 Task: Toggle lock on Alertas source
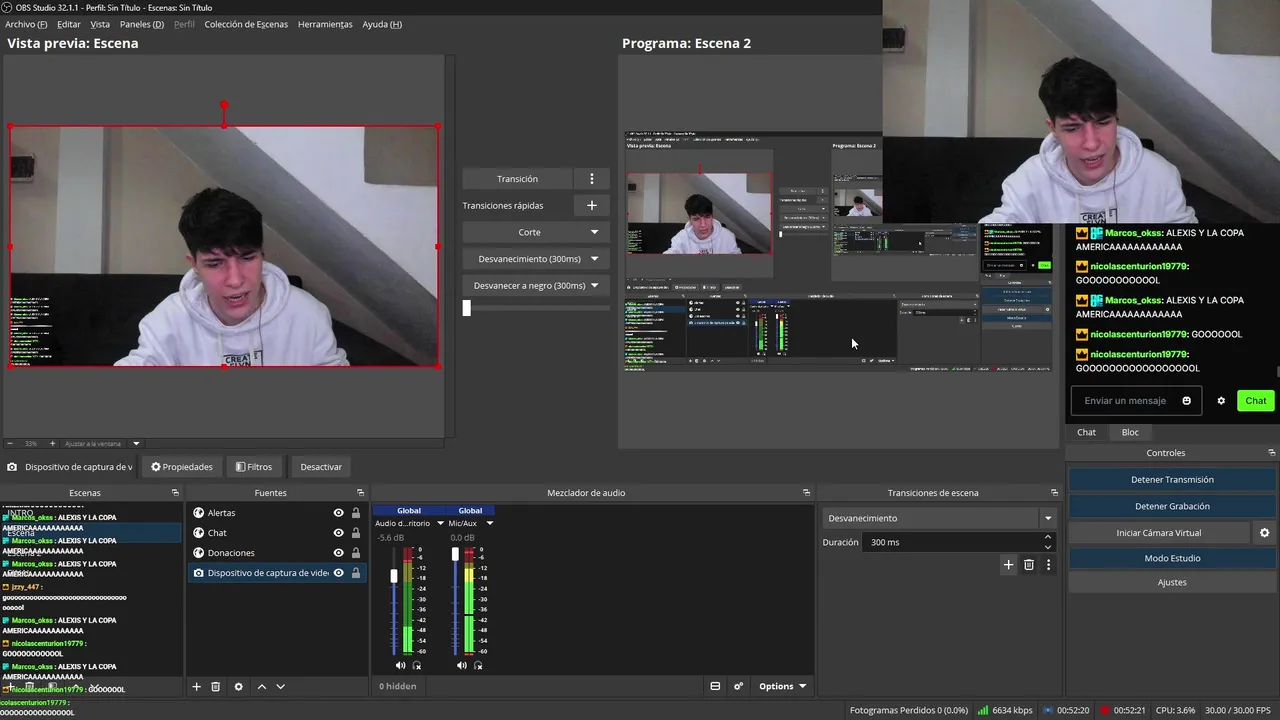coord(355,513)
